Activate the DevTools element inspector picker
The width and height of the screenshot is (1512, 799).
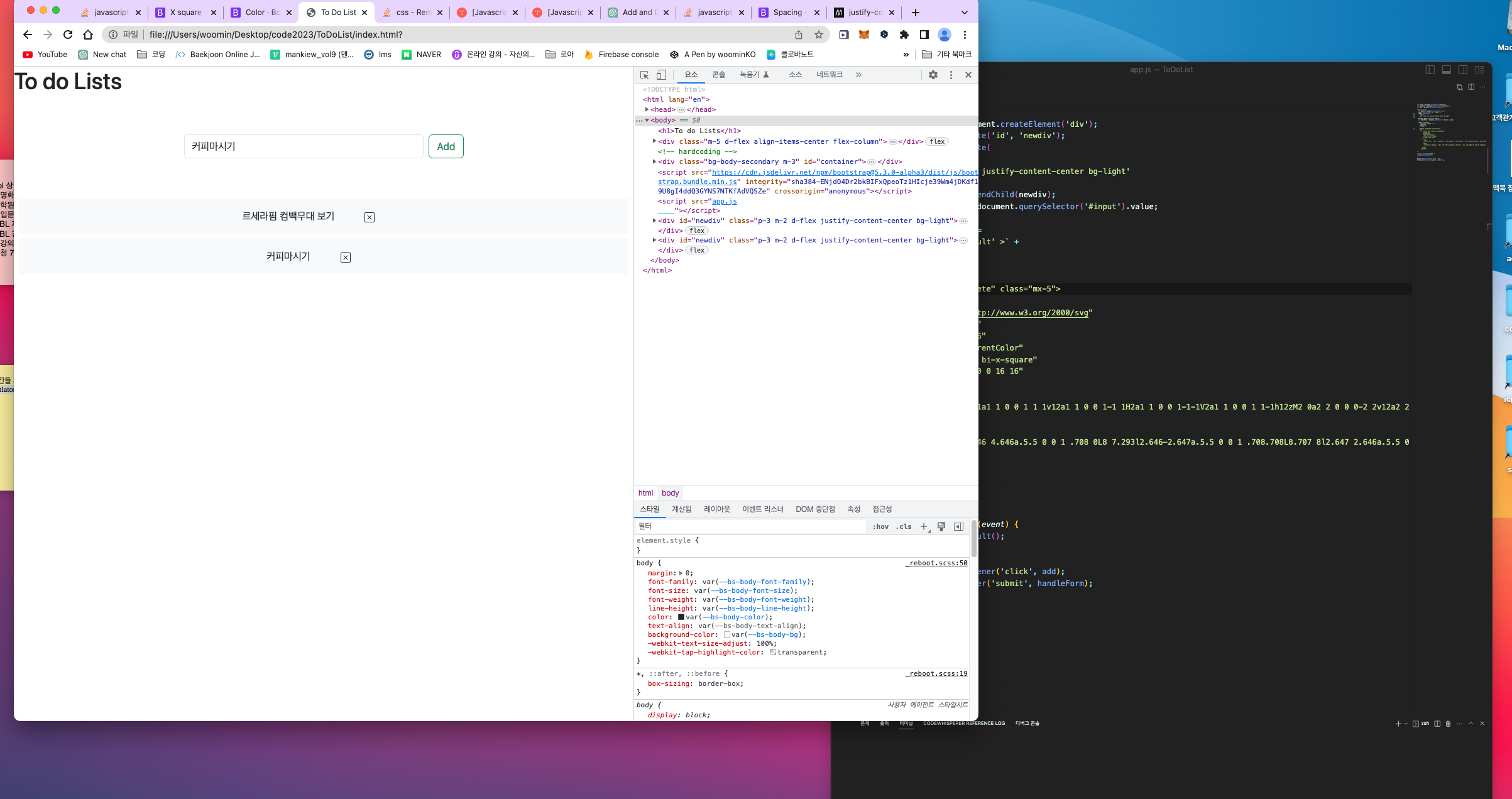pyautogui.click(x=644, y=75)
